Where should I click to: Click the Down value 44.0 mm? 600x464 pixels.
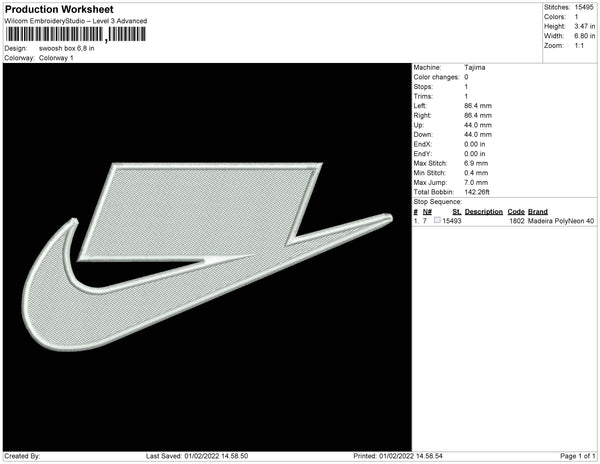pyautogui.click(x=478, y=135)
